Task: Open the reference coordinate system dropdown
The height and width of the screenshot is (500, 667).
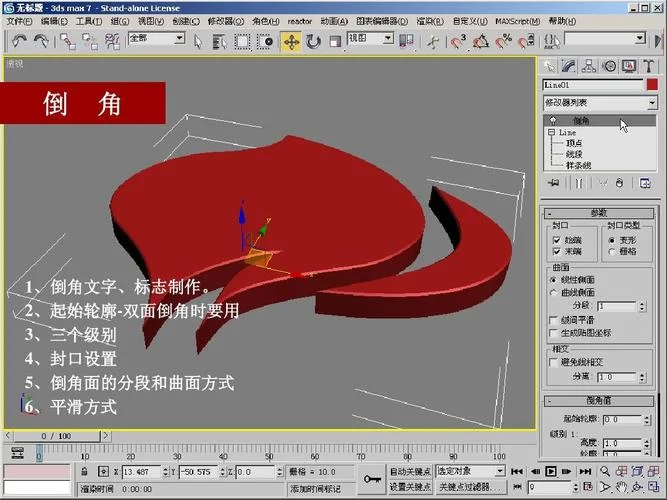Action: coord(370,38)
